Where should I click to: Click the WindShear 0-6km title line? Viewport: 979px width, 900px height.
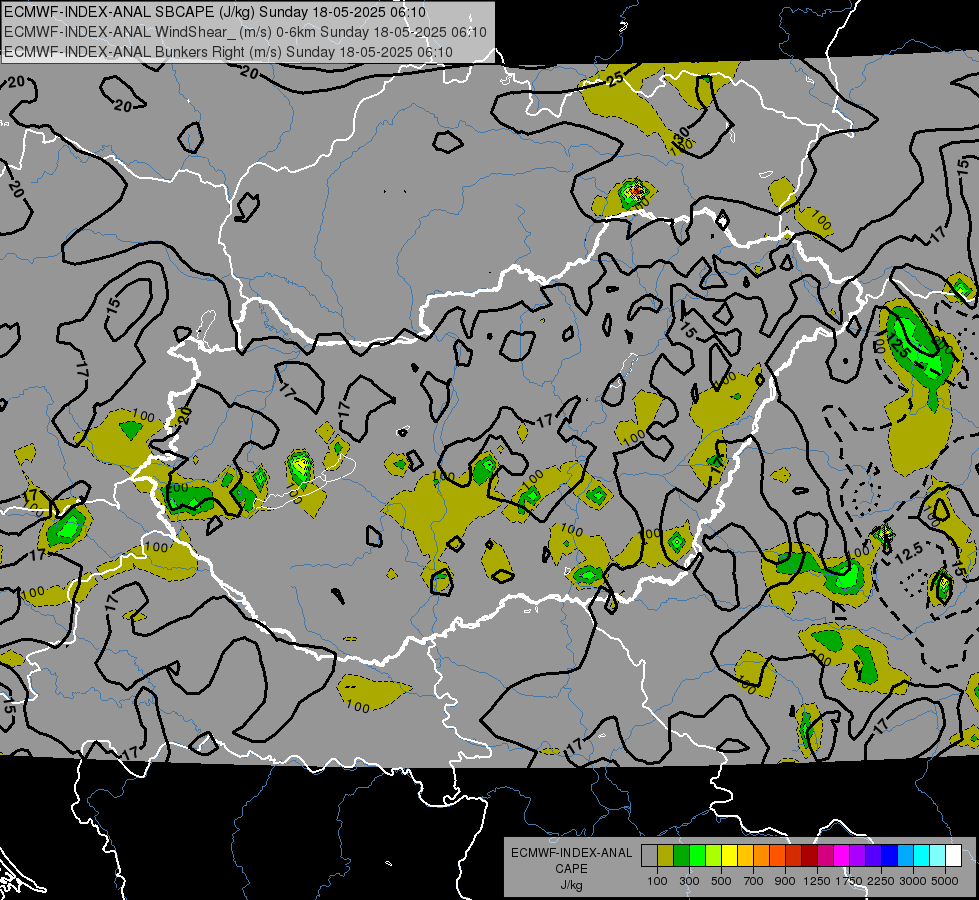(245, 32)
